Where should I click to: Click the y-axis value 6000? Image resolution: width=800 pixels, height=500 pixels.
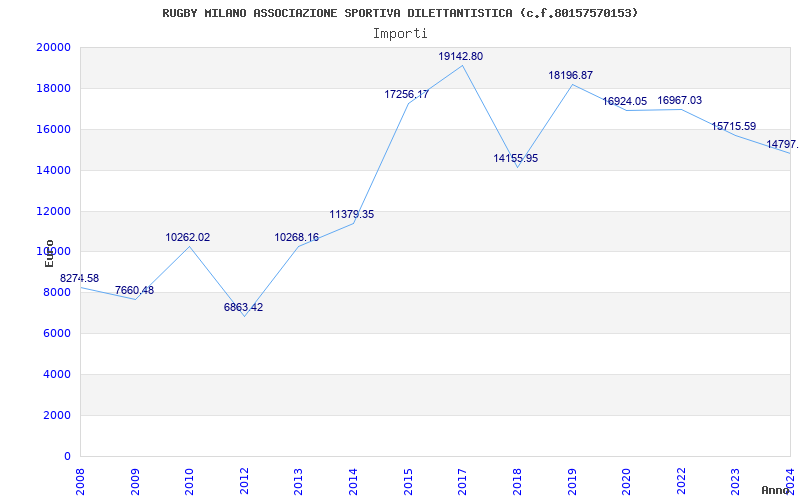pos(57,333)
